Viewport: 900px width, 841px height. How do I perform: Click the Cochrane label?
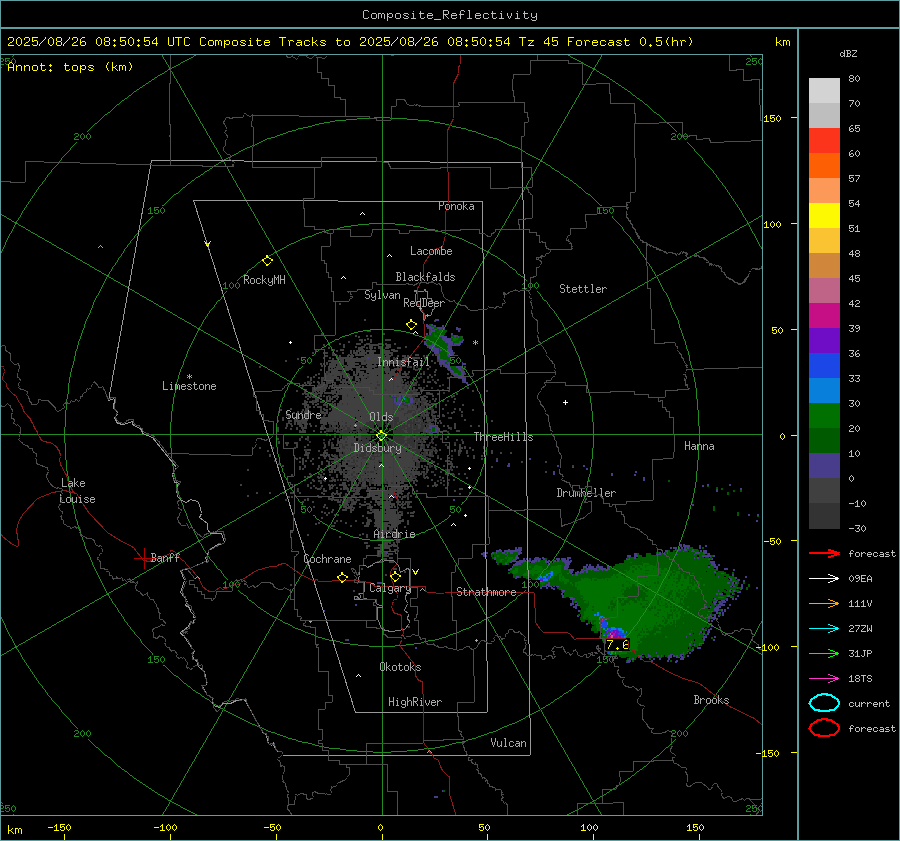pos(327,559)
